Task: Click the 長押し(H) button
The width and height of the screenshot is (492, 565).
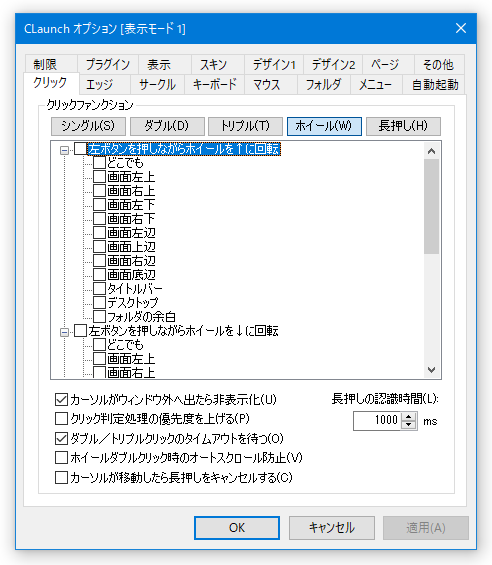Action: point(403,126)
